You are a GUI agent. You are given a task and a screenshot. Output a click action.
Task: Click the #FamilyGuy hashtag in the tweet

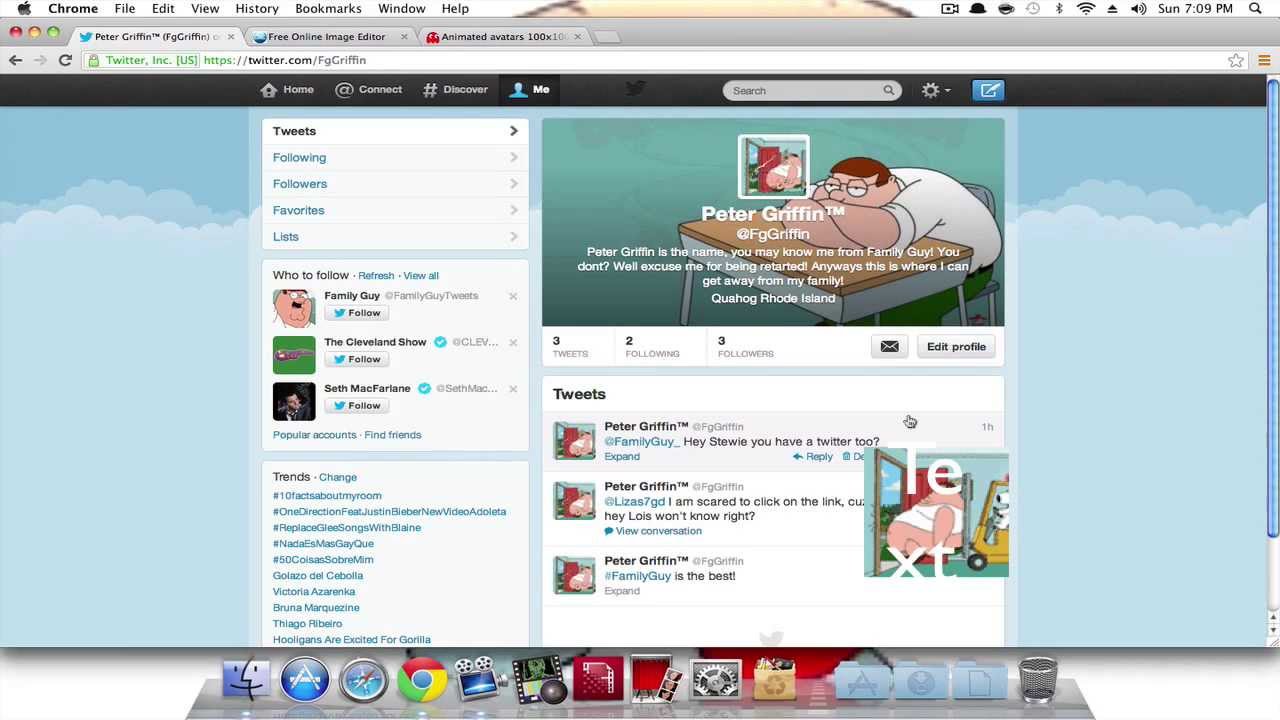click(x=638, y=576)
